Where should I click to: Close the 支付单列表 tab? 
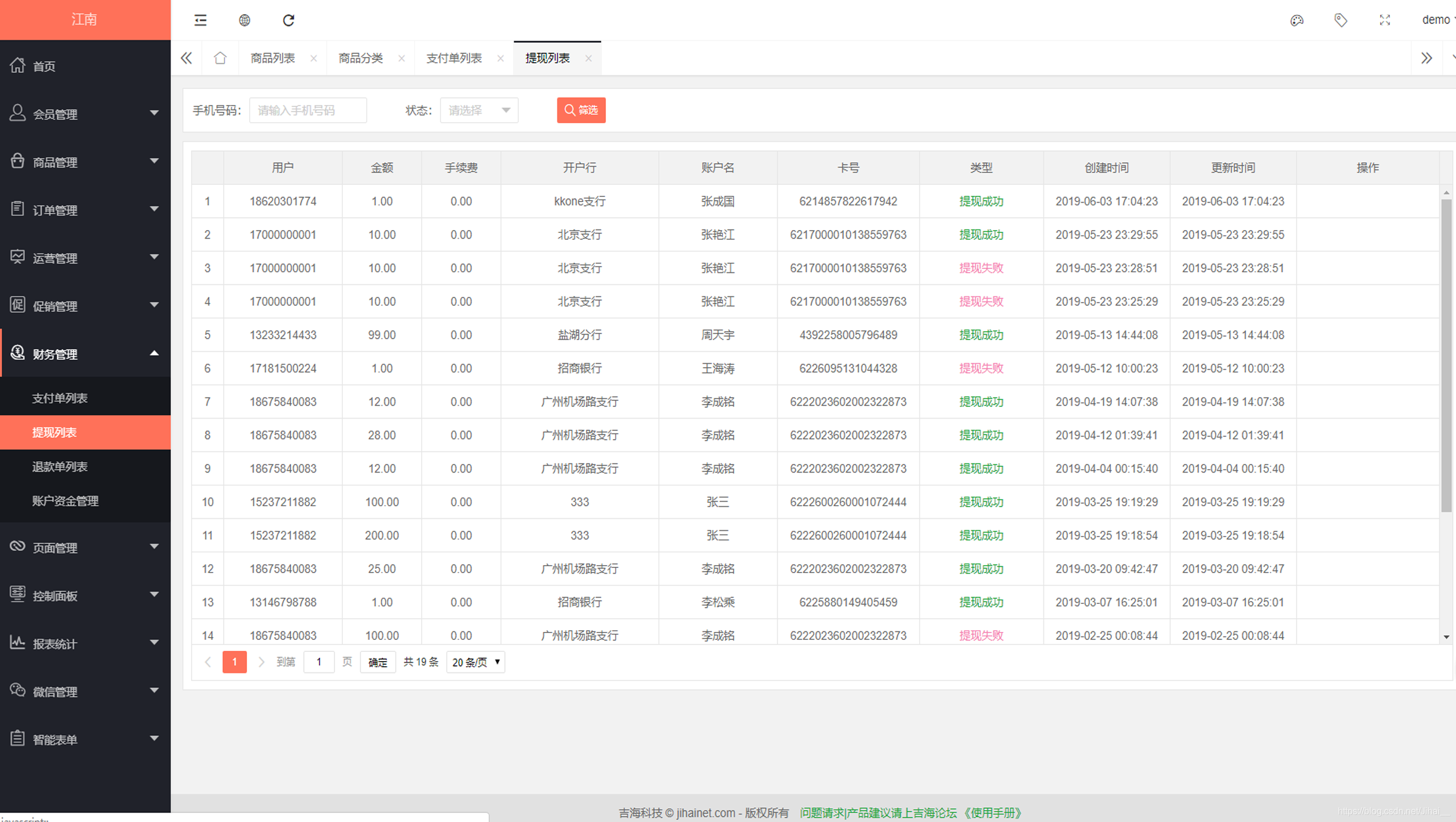[500, 58]
